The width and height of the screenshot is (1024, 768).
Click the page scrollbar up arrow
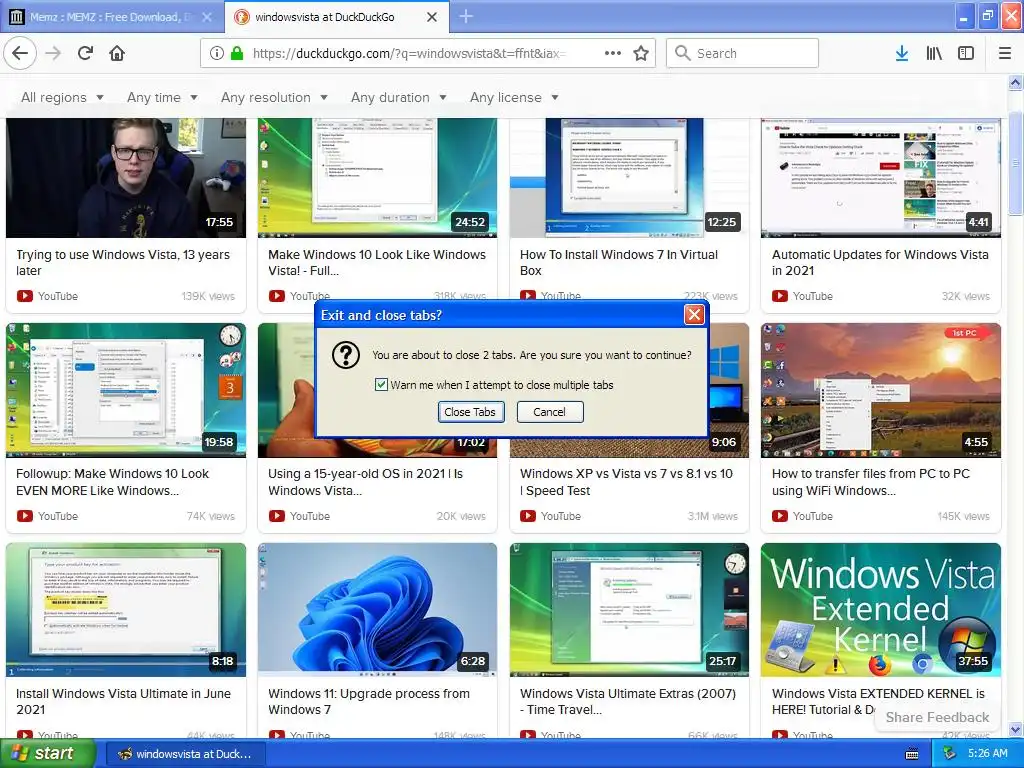(x=1016, y=82)
